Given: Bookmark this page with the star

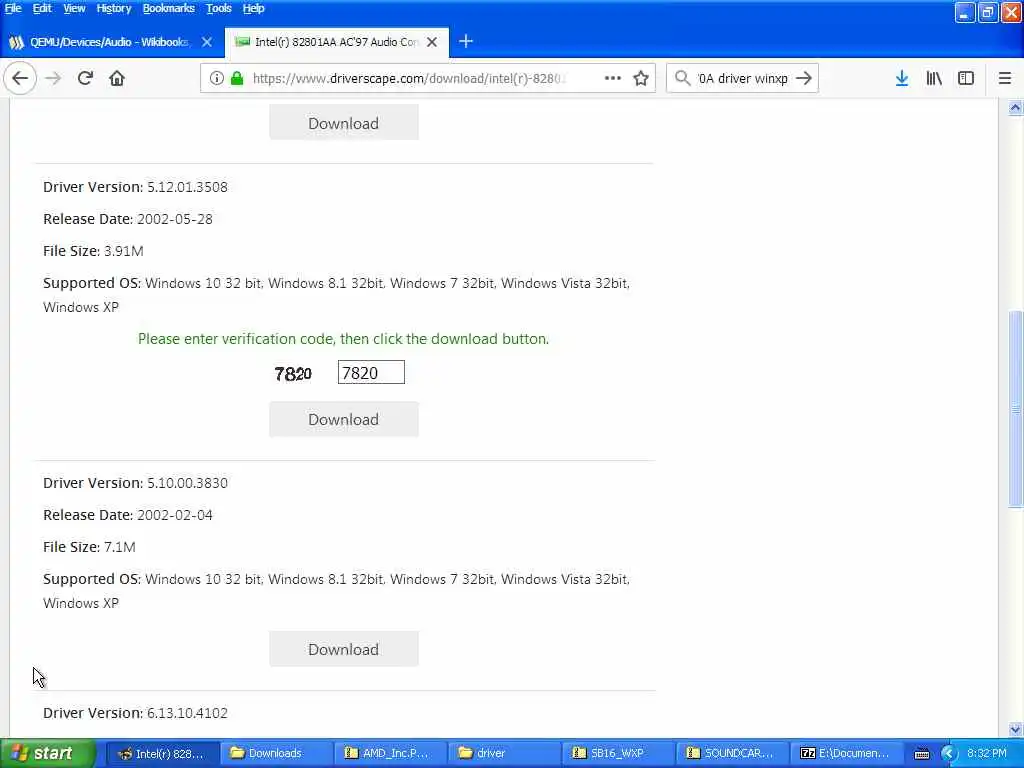Looking at the screenshot, I should [641, 78].
